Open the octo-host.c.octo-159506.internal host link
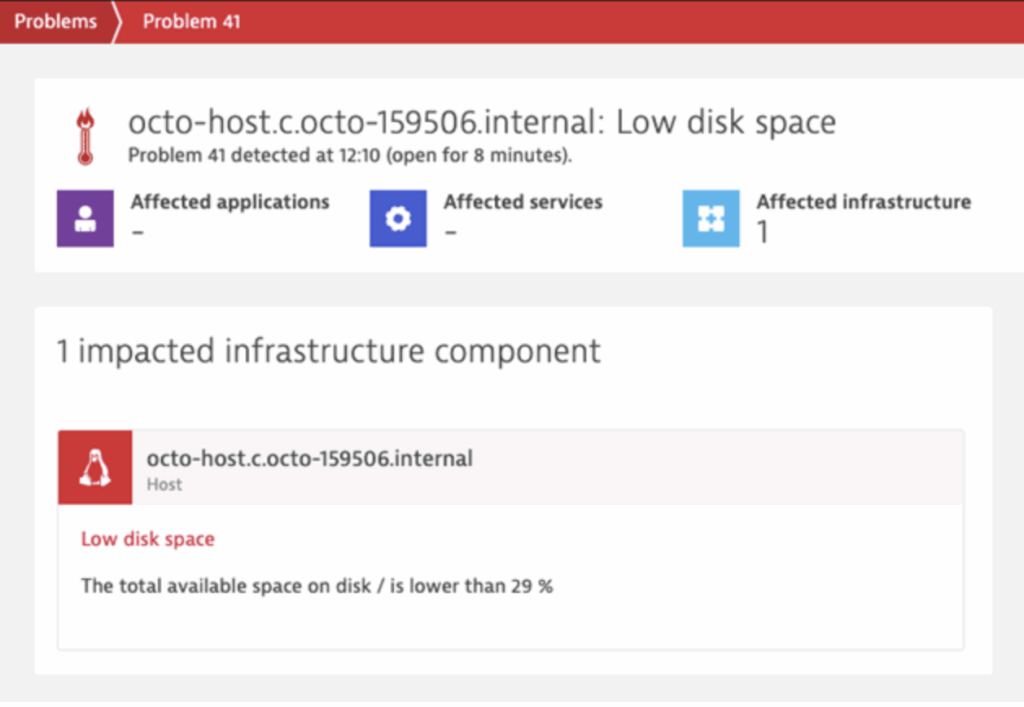 coord(308,458)
